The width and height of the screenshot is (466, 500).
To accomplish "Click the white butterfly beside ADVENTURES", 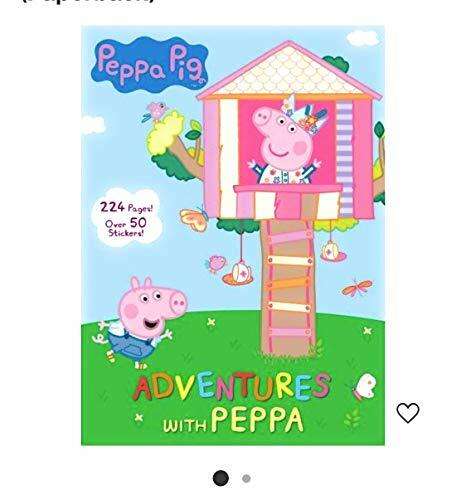I will click(x=364, y=387).
